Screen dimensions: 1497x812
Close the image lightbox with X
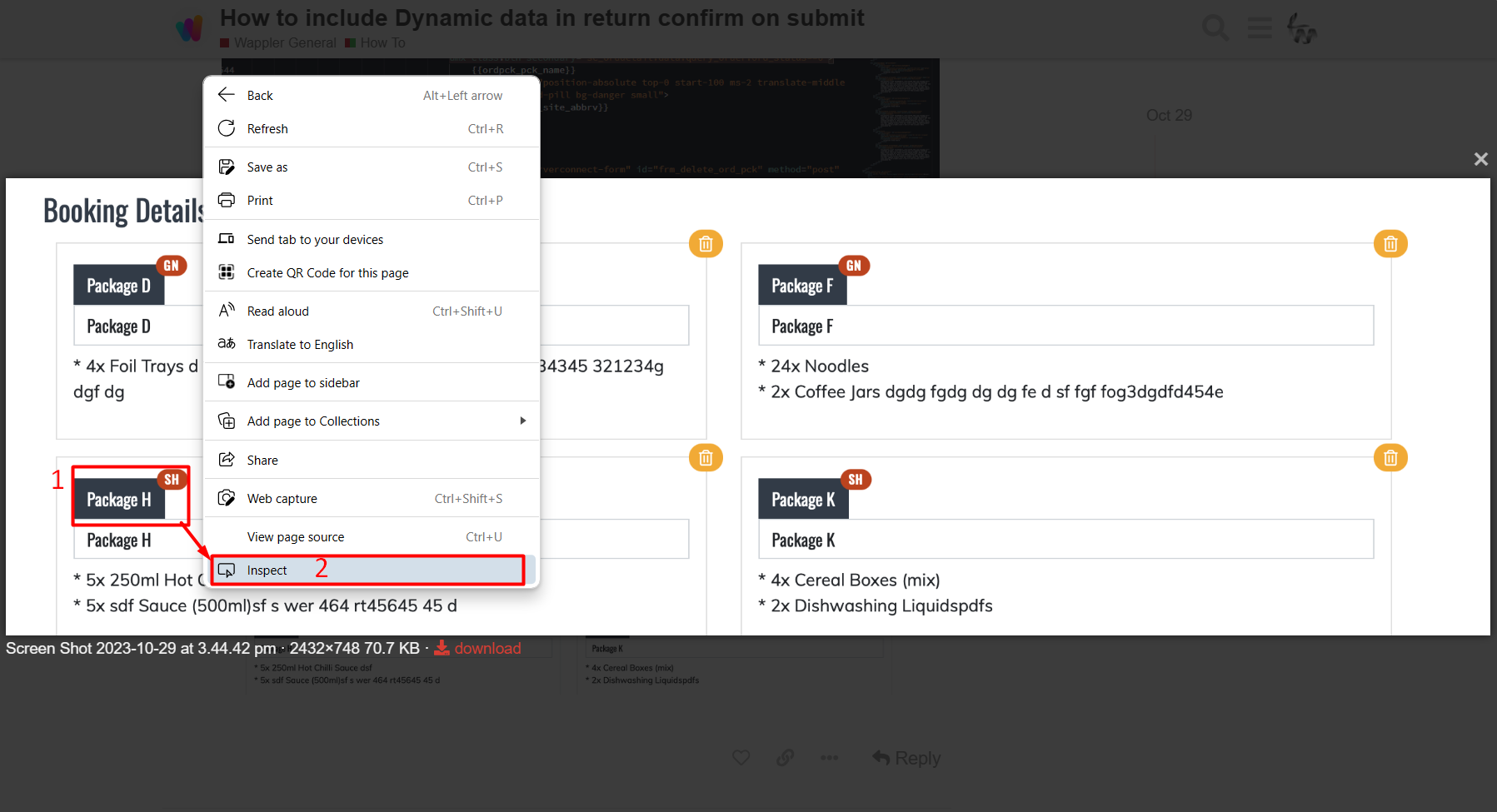[x=1480, y=159]
